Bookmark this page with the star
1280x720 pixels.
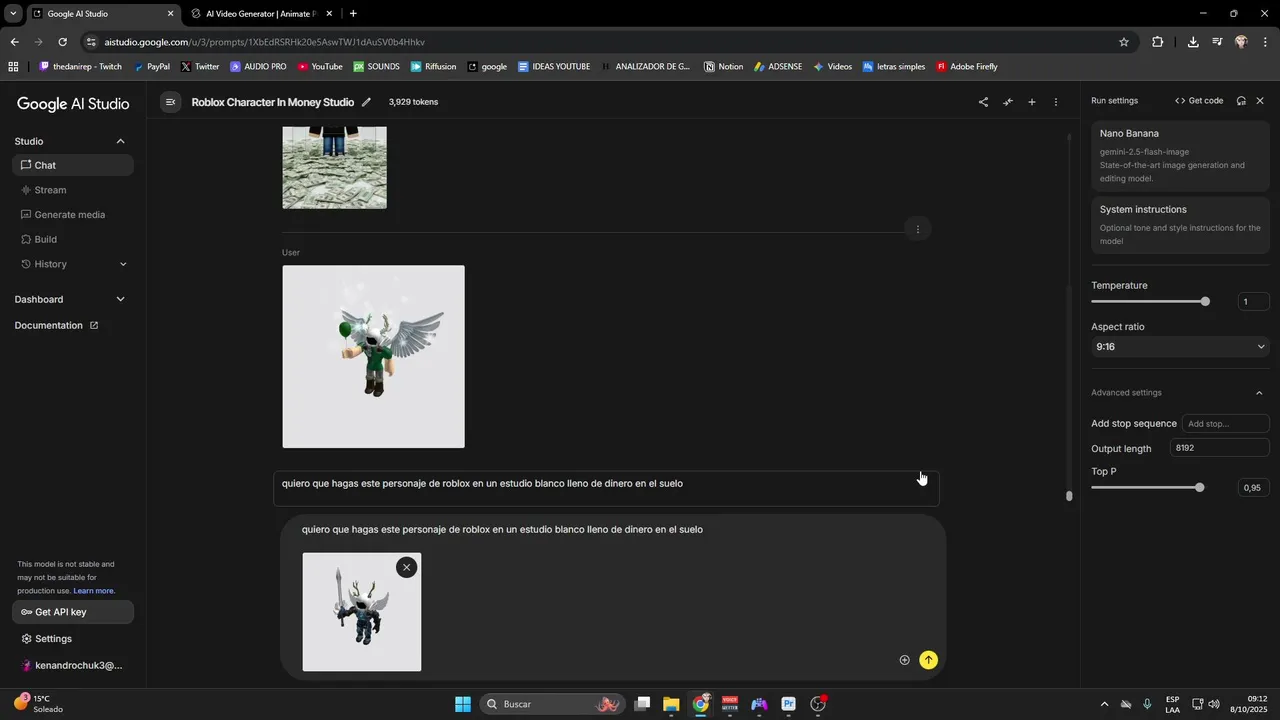1124,42
